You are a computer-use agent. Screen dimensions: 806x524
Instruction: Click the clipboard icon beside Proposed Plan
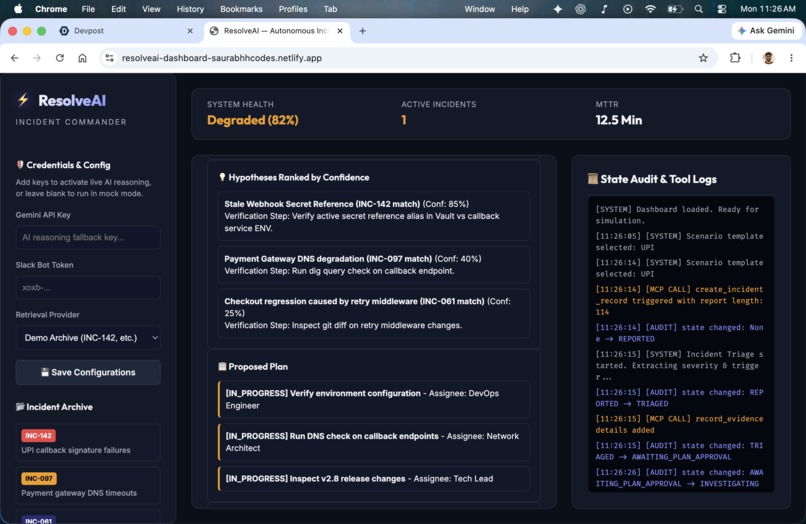(222, 367)
